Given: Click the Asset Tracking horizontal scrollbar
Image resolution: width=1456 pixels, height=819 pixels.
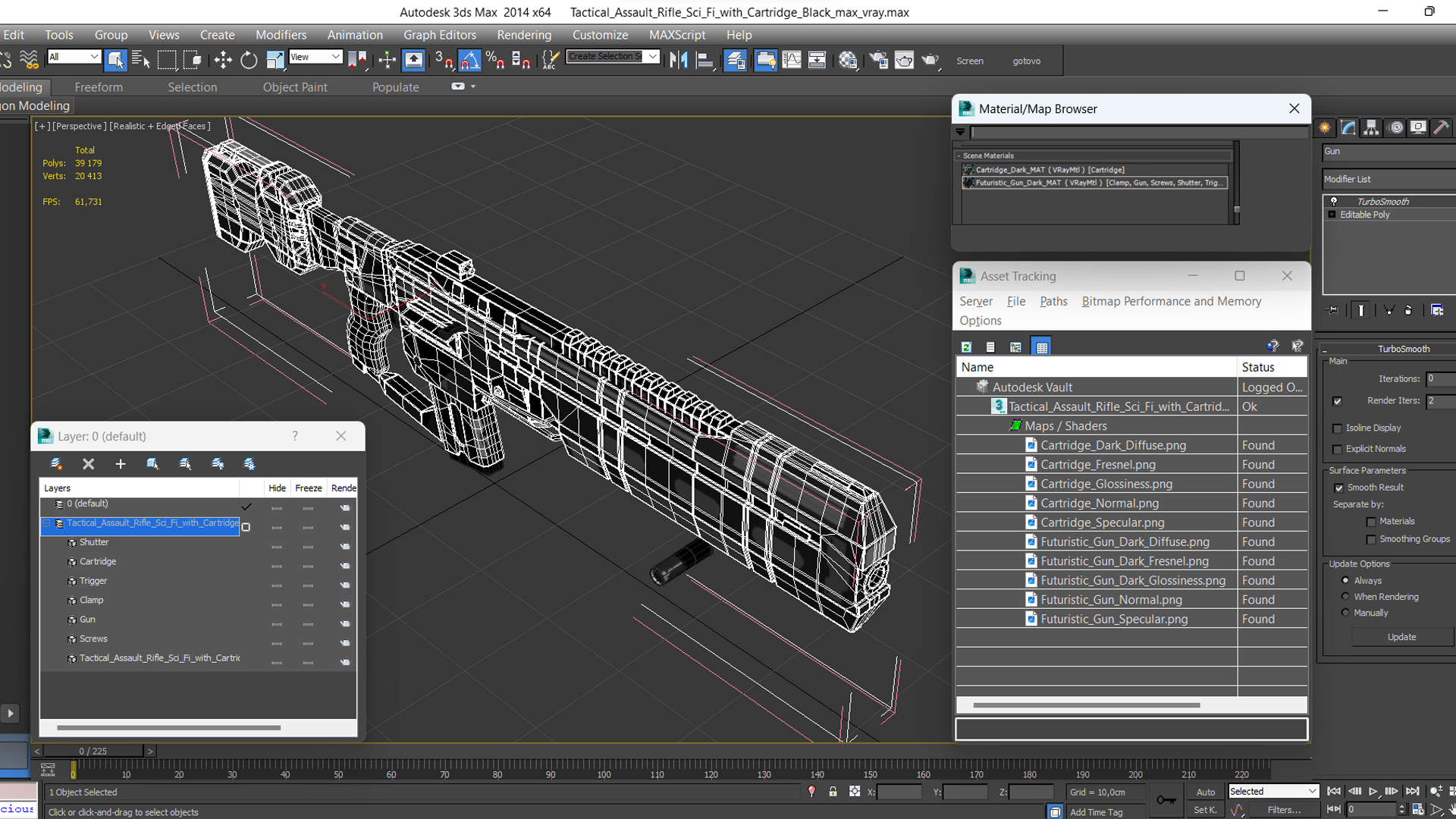Looking at the screenshot, I should click(x=1086, y=705).
